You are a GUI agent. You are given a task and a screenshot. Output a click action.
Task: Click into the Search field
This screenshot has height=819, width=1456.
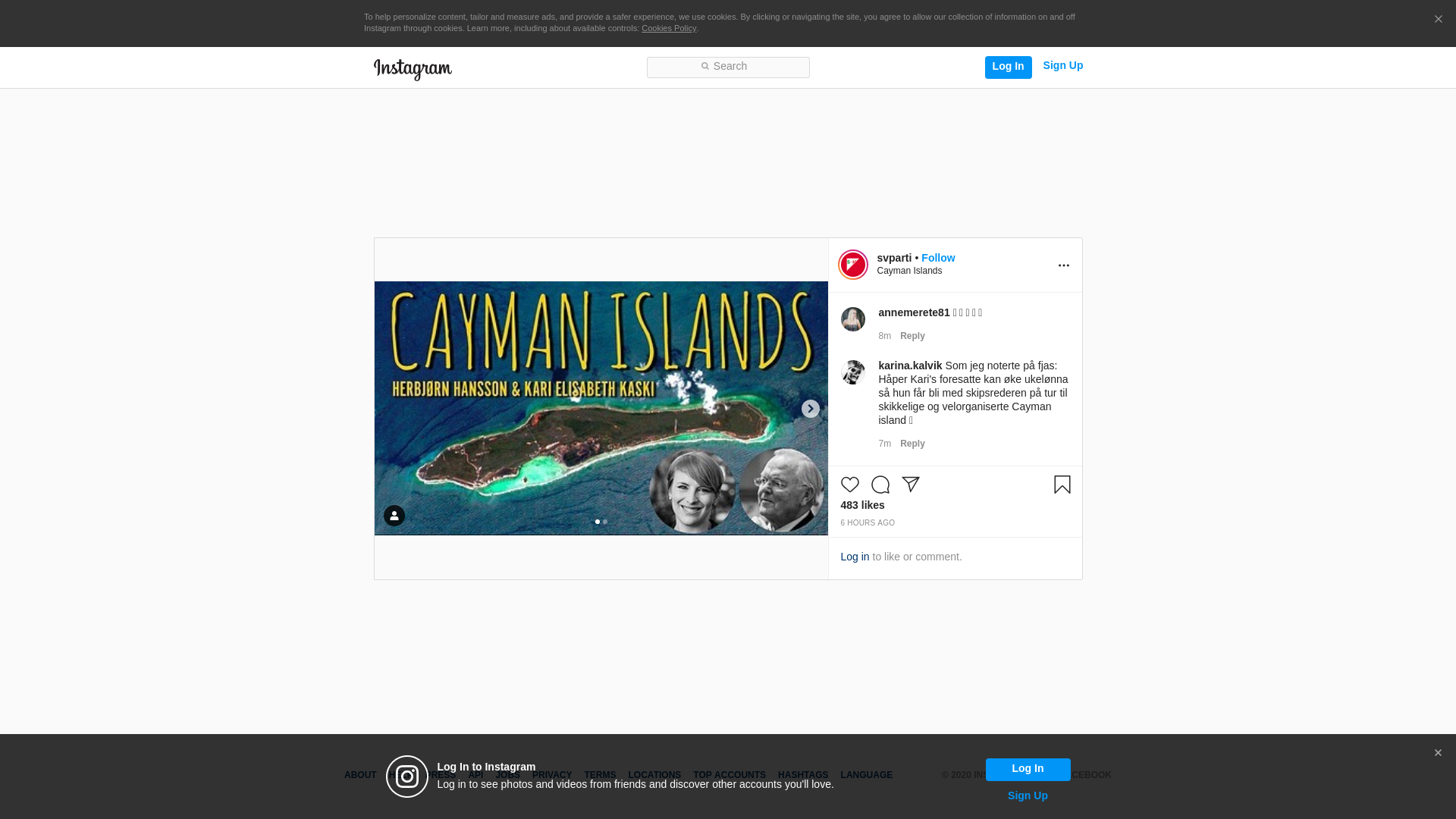tap(728, 67)
